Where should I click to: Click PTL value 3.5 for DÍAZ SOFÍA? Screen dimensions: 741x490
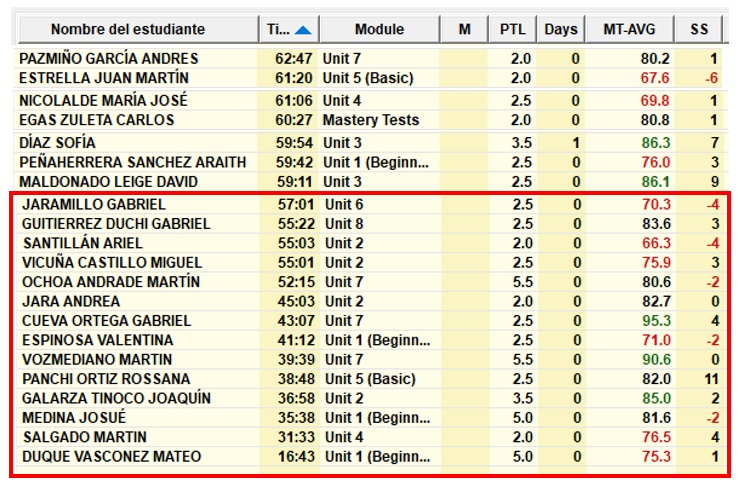[522, 143]
